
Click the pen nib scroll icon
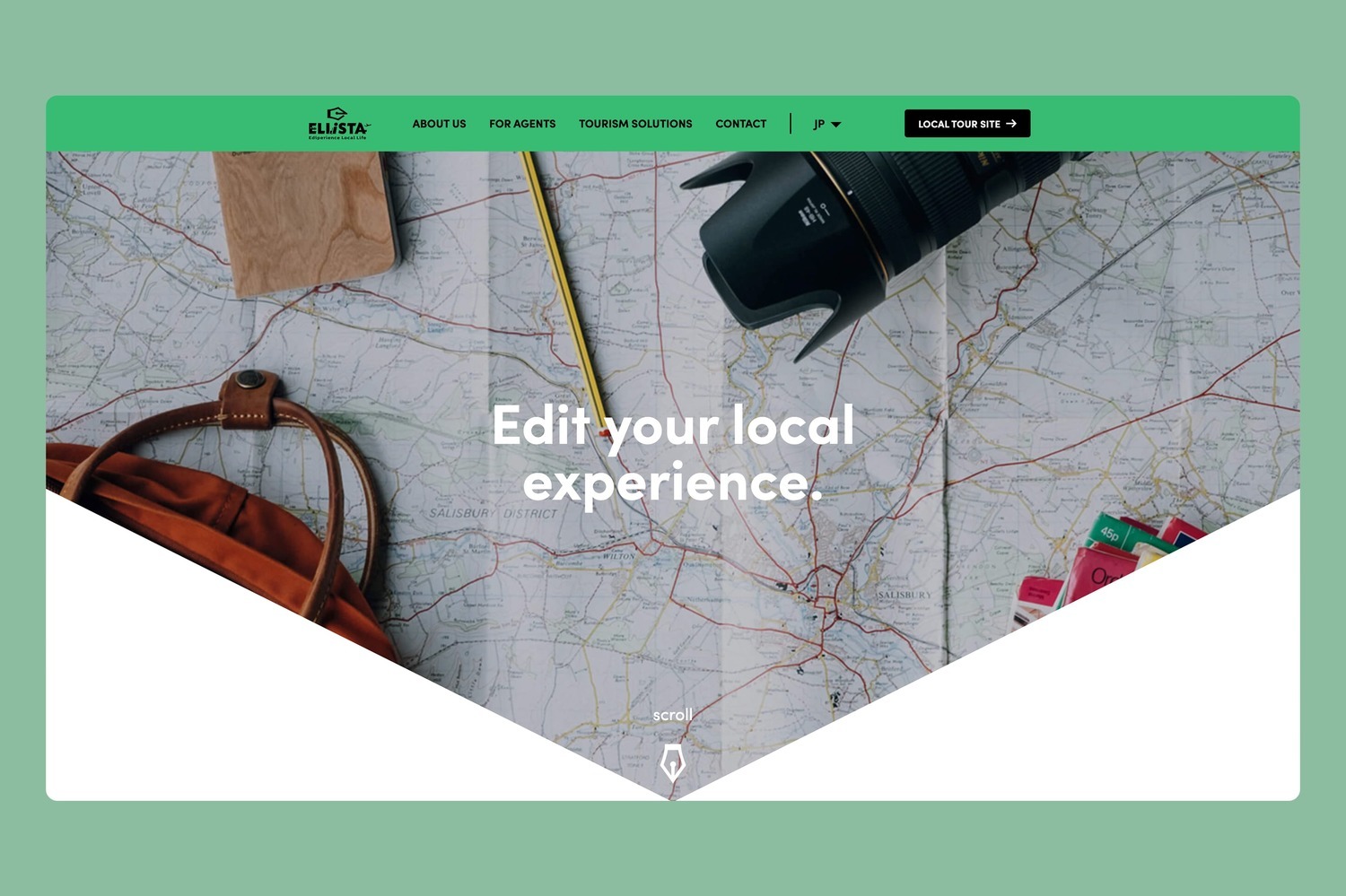pyautogui.click(x=672, y=763)
